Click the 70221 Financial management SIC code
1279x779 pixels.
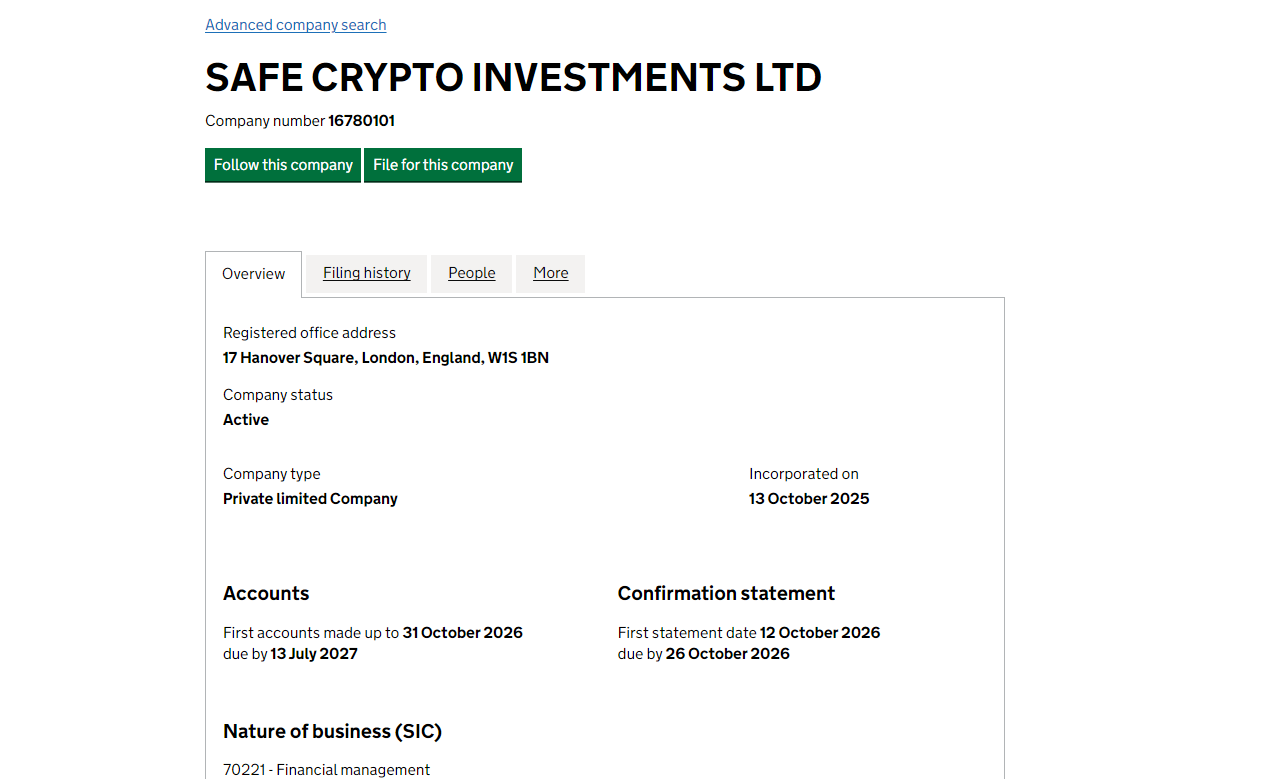pos(326,770)
